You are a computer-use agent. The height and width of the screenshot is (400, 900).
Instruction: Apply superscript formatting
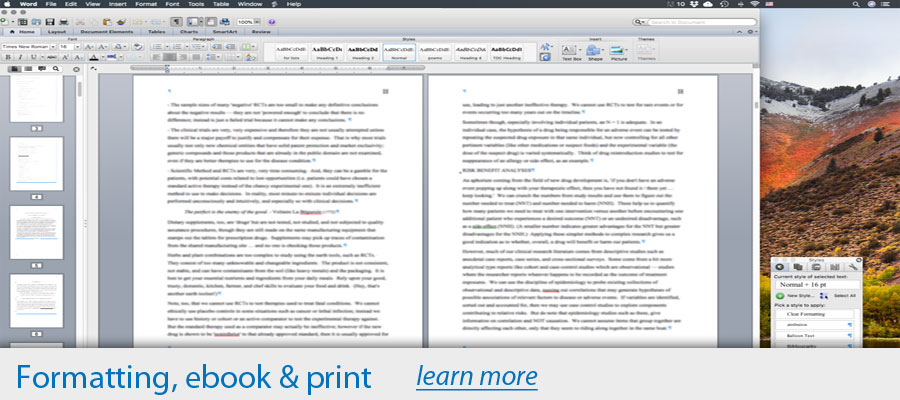(65, 57)
